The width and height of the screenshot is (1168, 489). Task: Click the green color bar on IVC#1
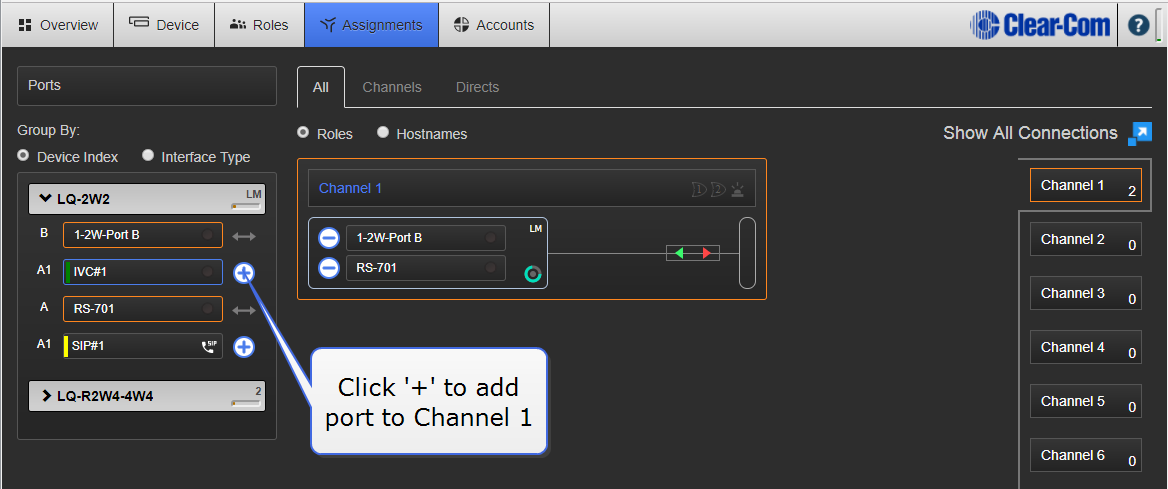tap(68, 272)
